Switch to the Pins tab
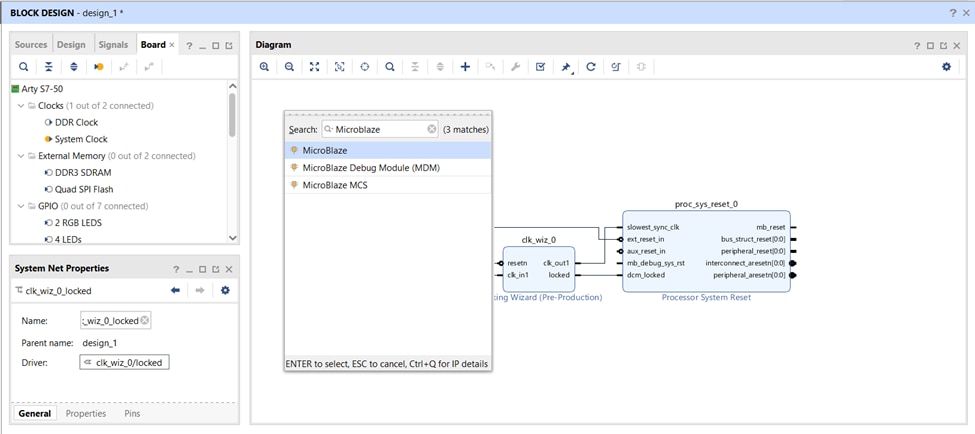Viewport: 975px width, 434px height. (132, 413)
